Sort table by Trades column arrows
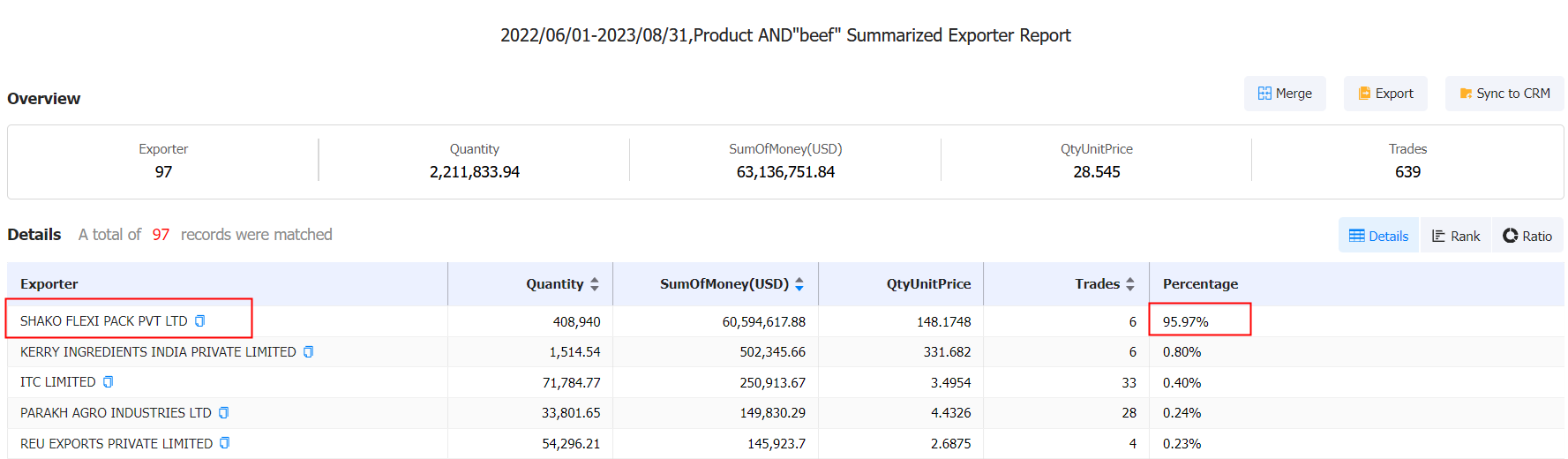 pyautogui.click(x=1130, y=284)
